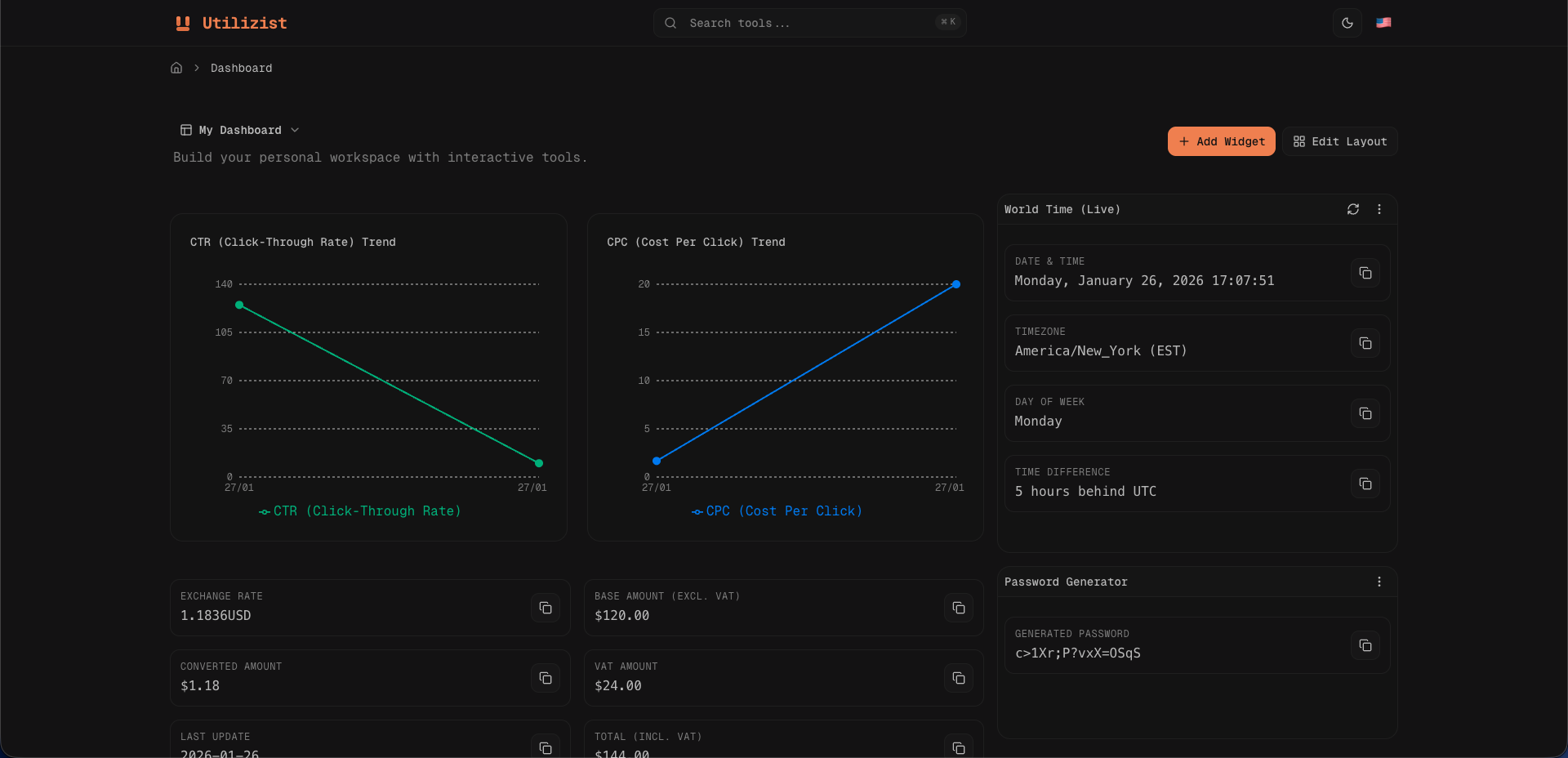Image resolution: width=1568 pixels, height=758 pixels.
Task: Open the Password Generator options menu
Action: (x=1380, y=582)
